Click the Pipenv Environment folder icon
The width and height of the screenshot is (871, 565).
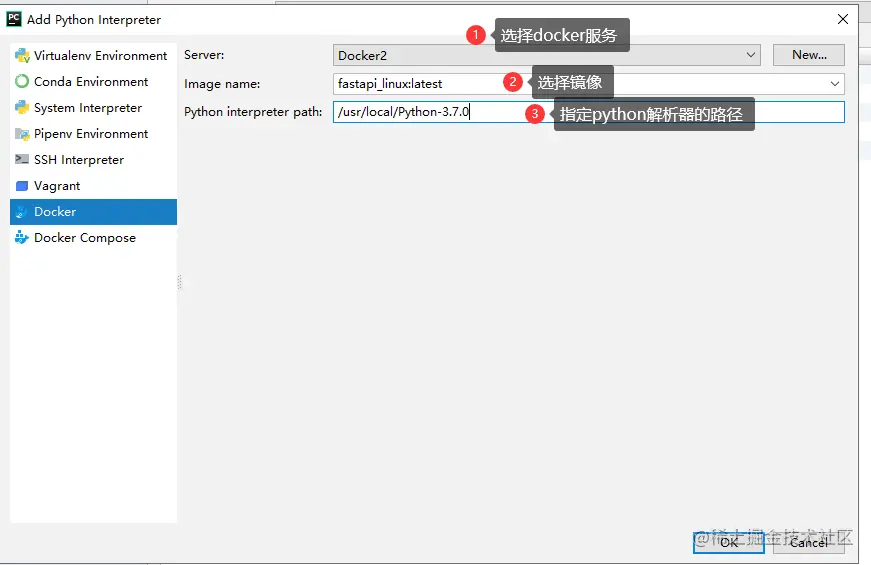pos(22,134)
